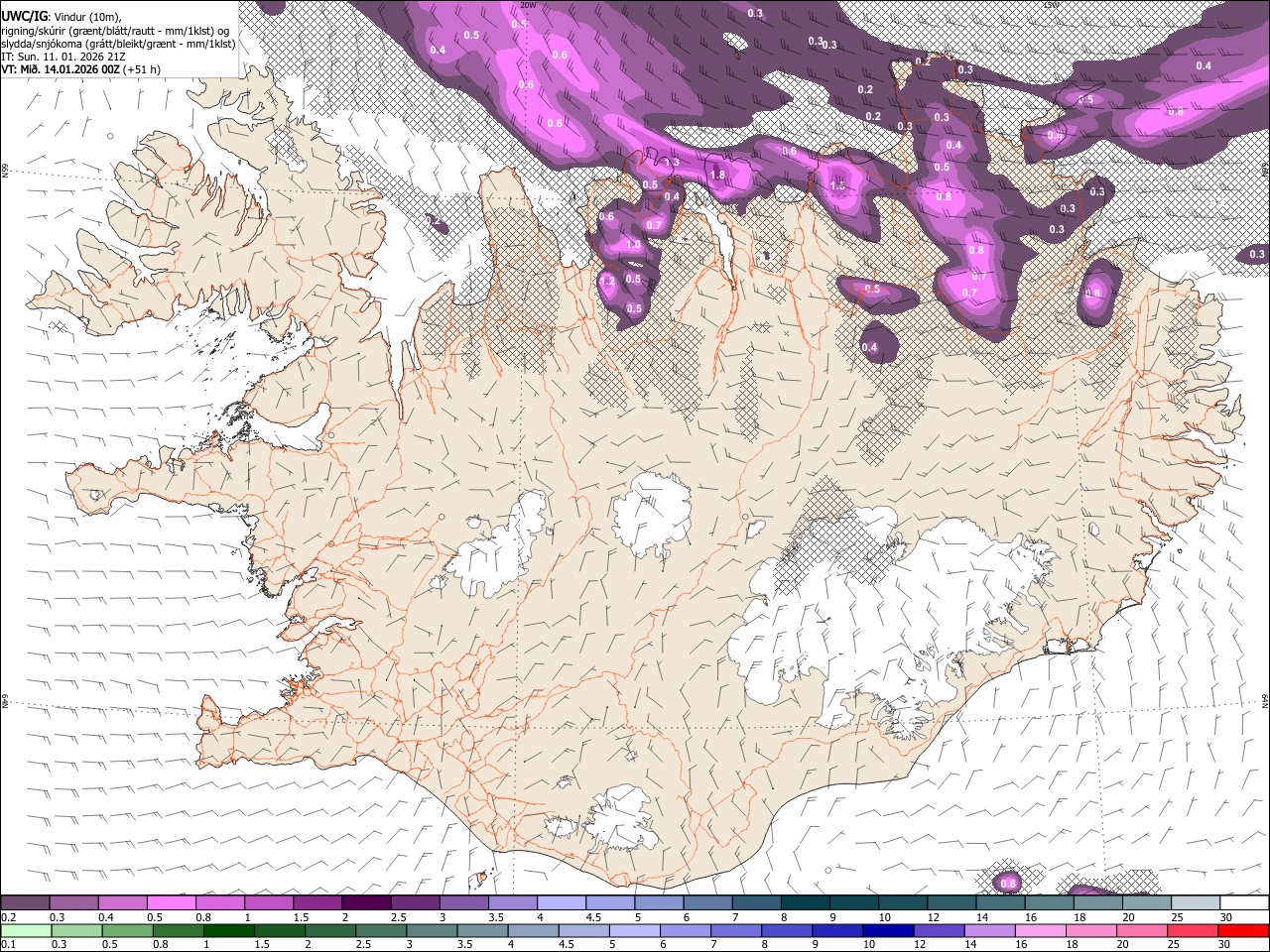The height and width of the screenshot is (952, 1270).
Task: Click the '(+51 h)' forecast offset text
Action: [143, 69]
